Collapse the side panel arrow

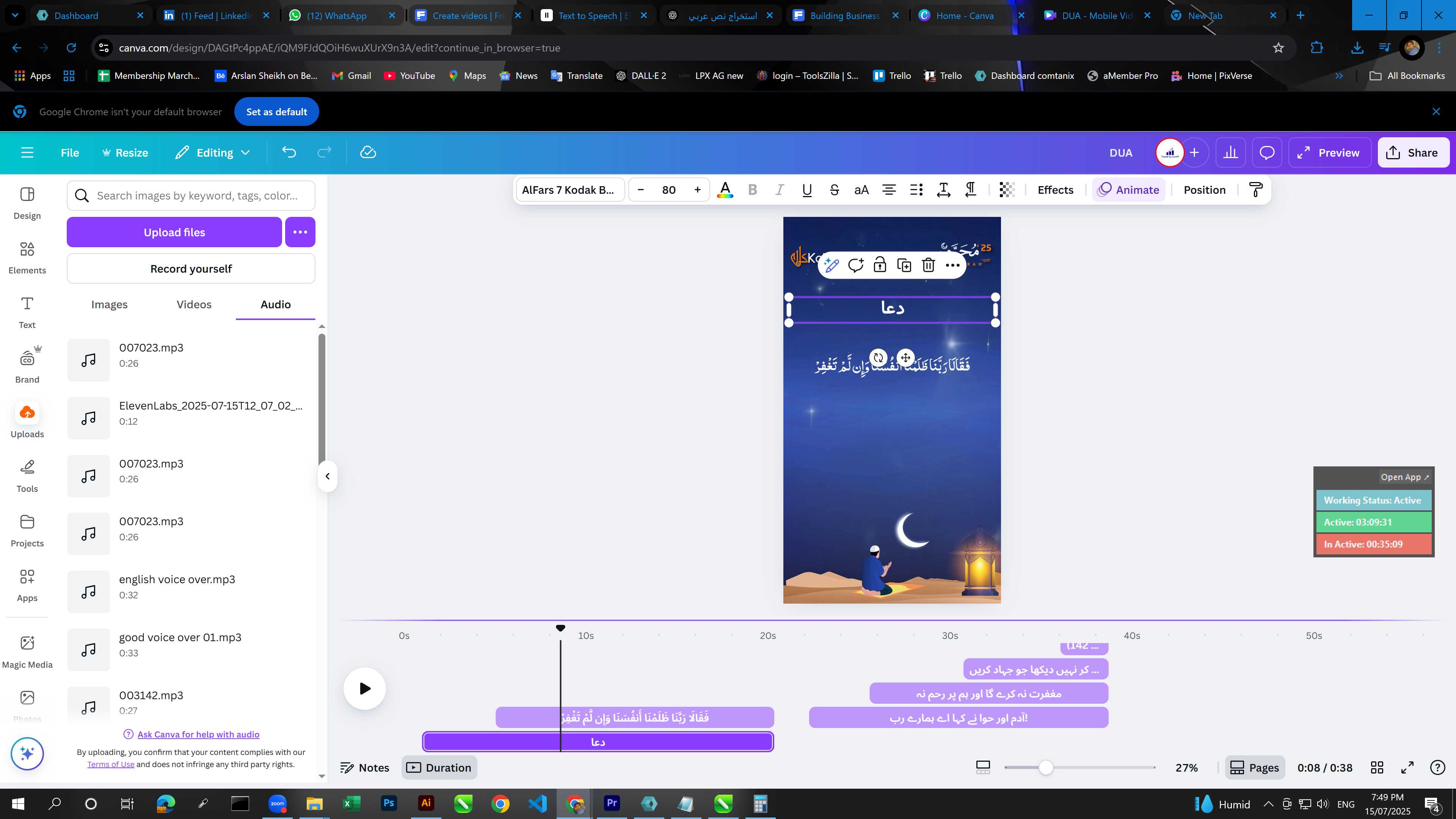pos(327,476)
